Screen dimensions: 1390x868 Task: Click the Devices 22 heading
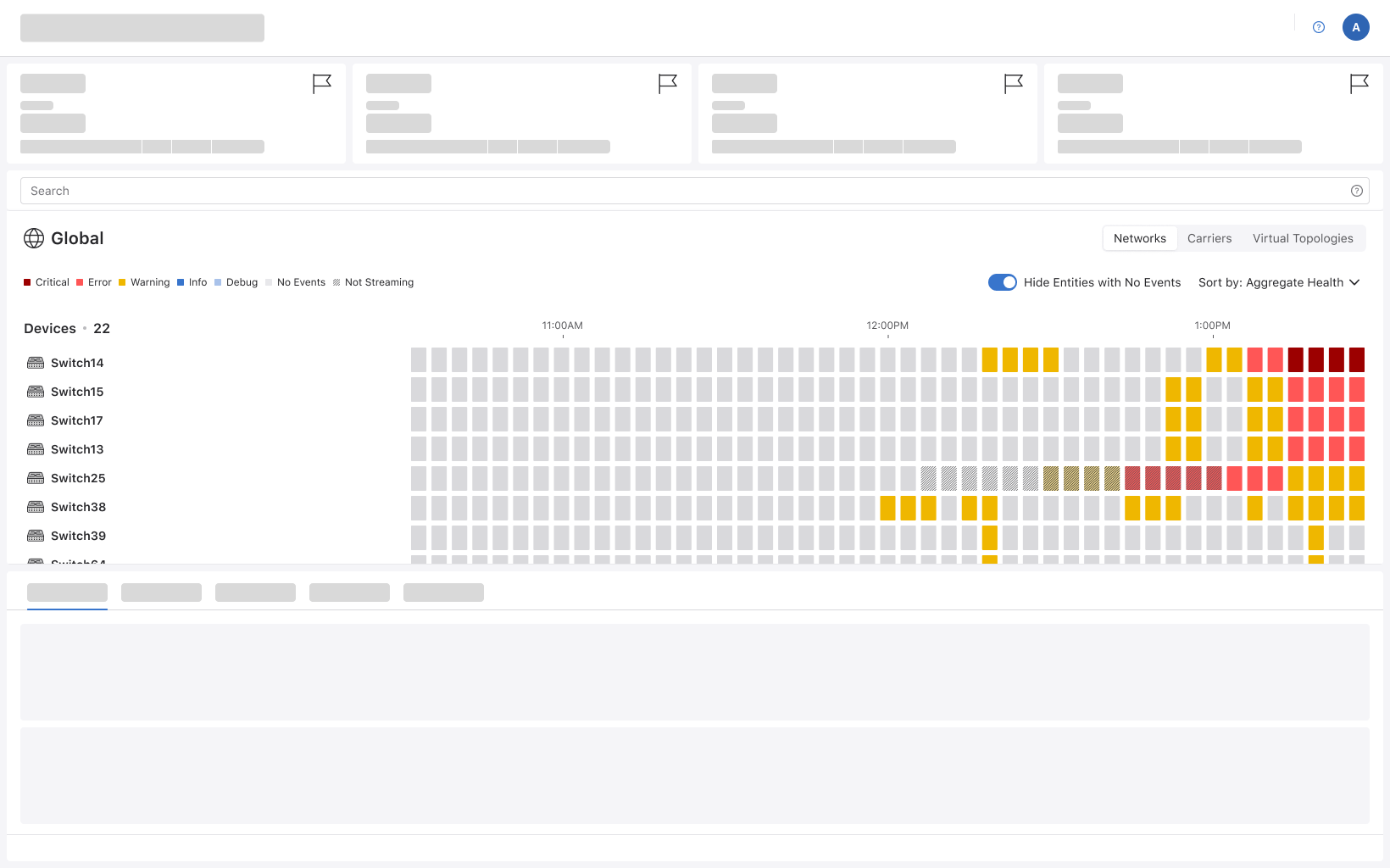(x=67, y=328)
